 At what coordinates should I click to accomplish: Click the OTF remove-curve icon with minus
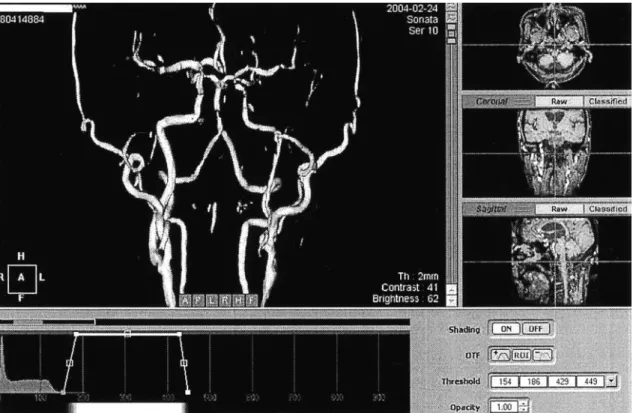[542, 355]
